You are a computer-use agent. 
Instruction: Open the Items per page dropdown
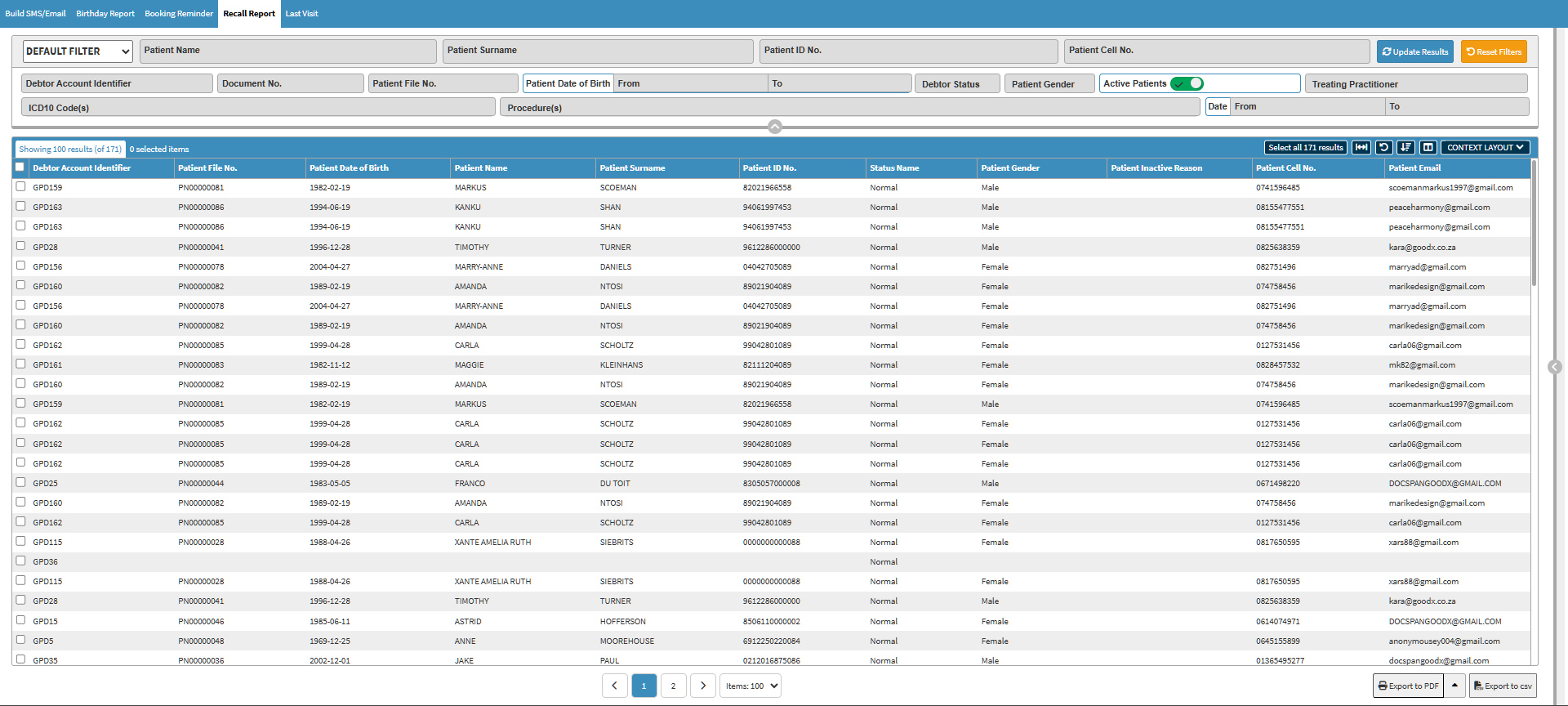(x=751, y=686)
